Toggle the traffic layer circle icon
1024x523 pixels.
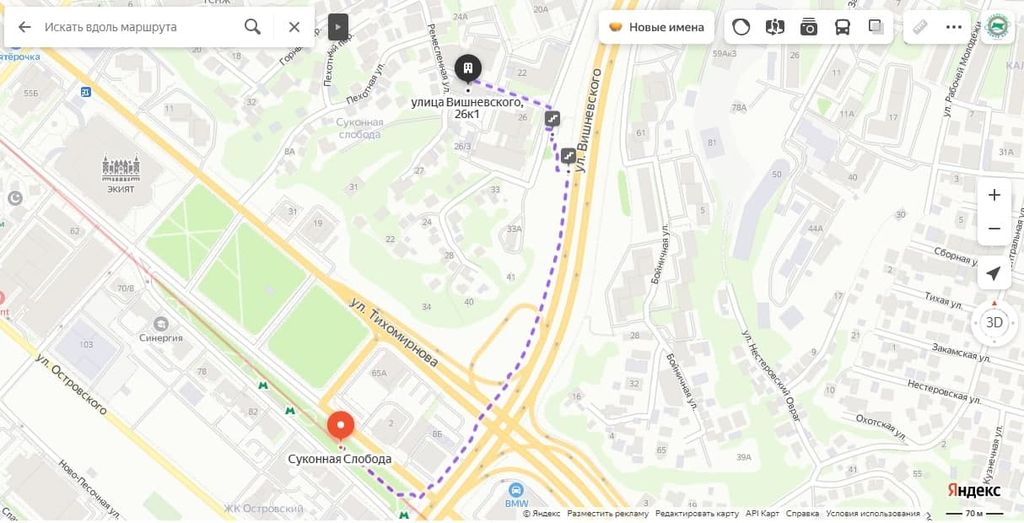(x=741, y=27)
